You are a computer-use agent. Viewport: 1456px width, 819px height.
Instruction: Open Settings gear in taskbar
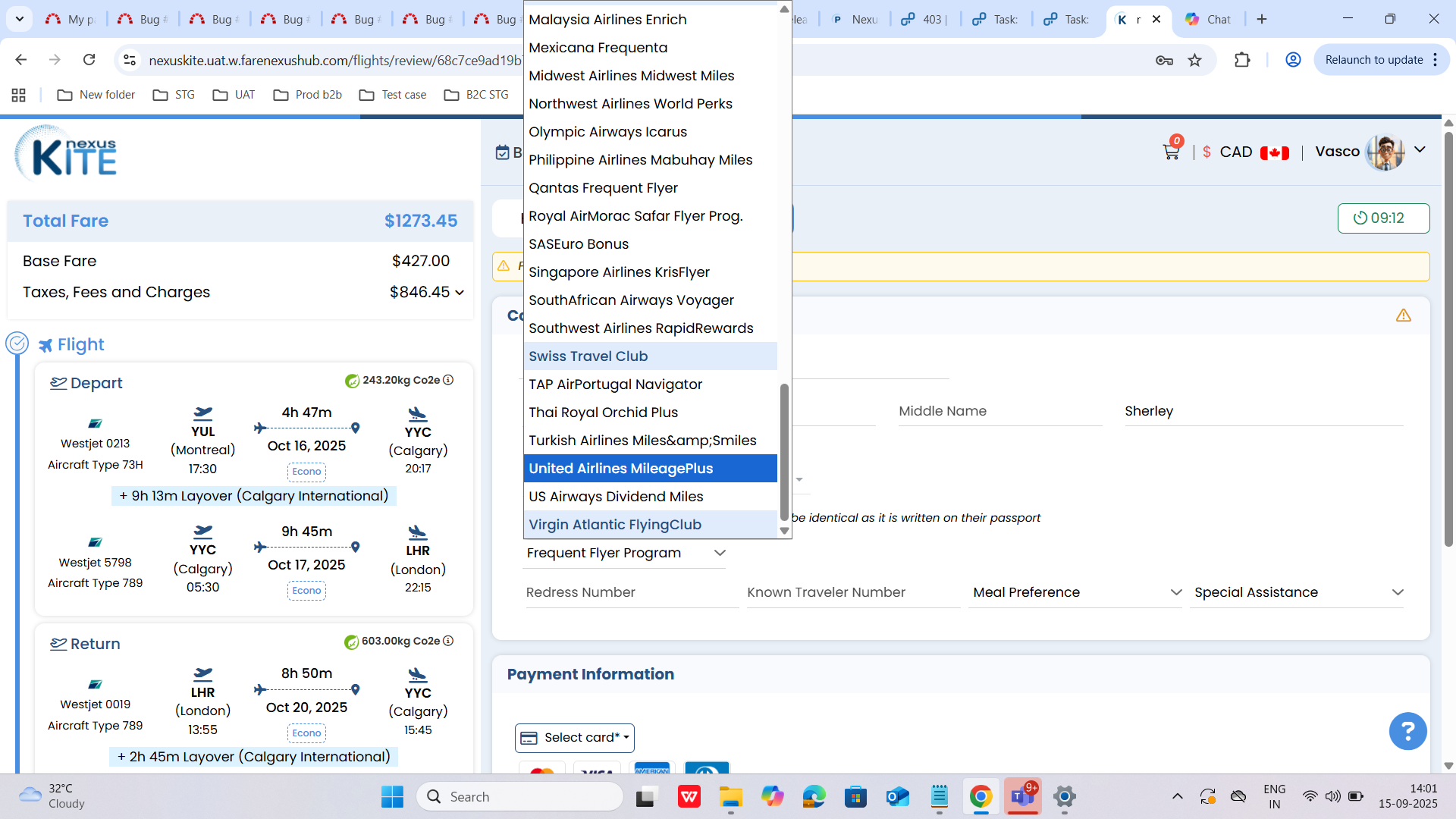pos(1064,796)
